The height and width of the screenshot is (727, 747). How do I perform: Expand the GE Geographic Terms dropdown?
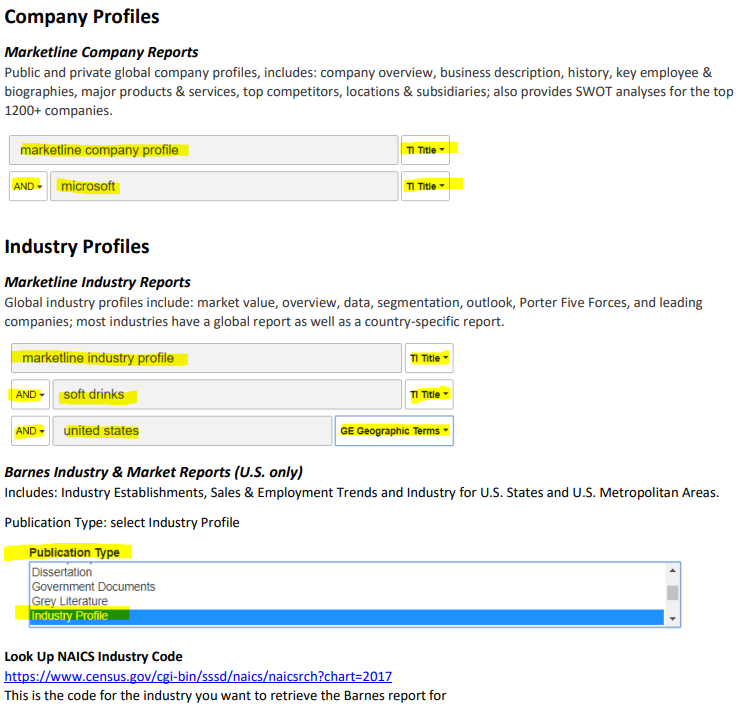(394, 431)
